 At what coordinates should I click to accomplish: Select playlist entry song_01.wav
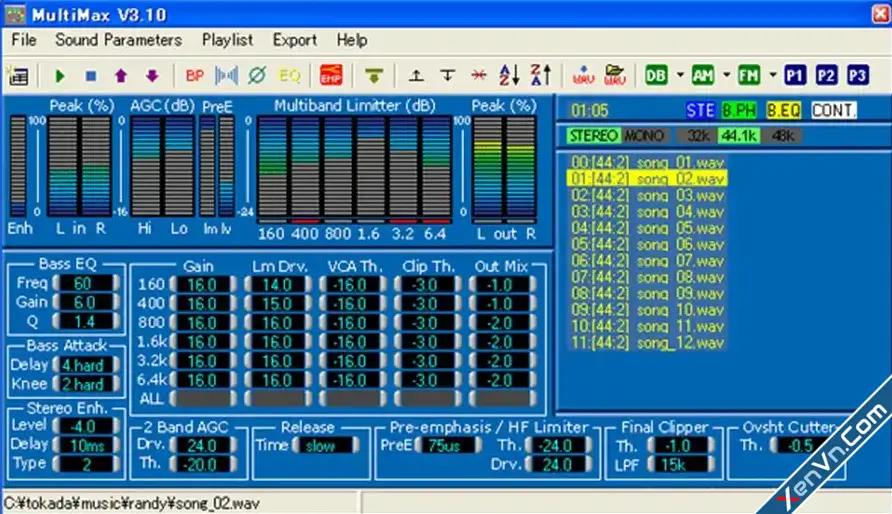tap(647, 163)
